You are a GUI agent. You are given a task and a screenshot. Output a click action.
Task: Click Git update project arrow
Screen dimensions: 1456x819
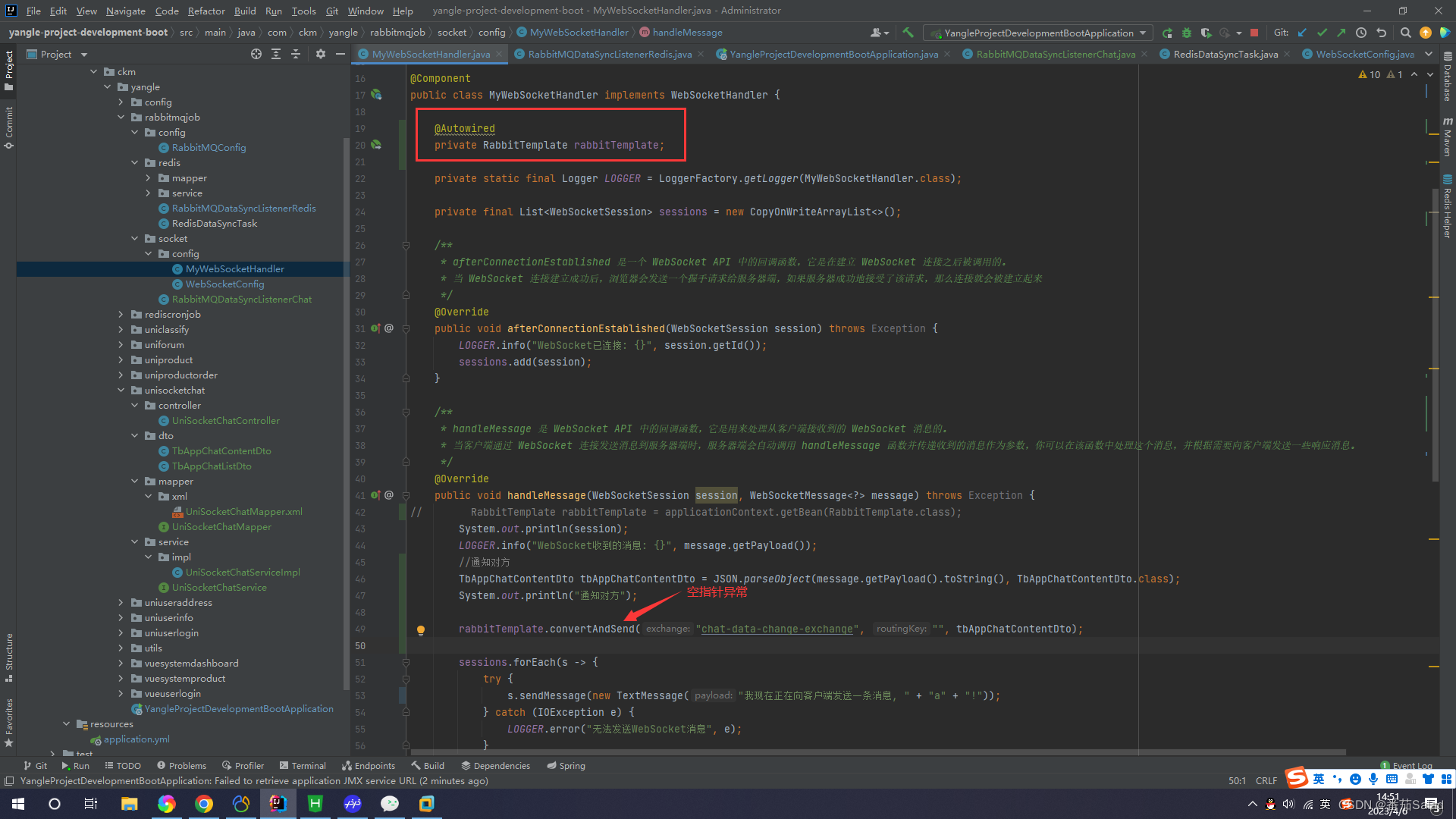click(x=1302, y=33)
